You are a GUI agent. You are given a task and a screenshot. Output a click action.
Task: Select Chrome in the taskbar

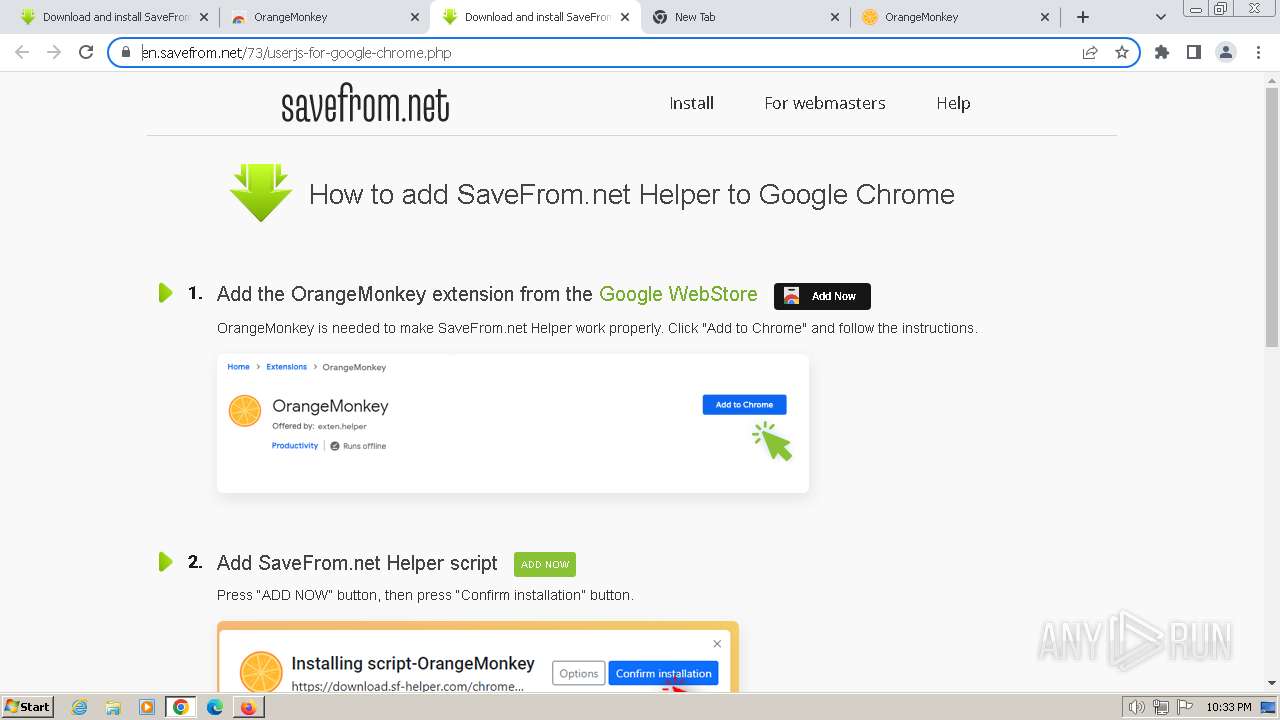pos(181,707)
